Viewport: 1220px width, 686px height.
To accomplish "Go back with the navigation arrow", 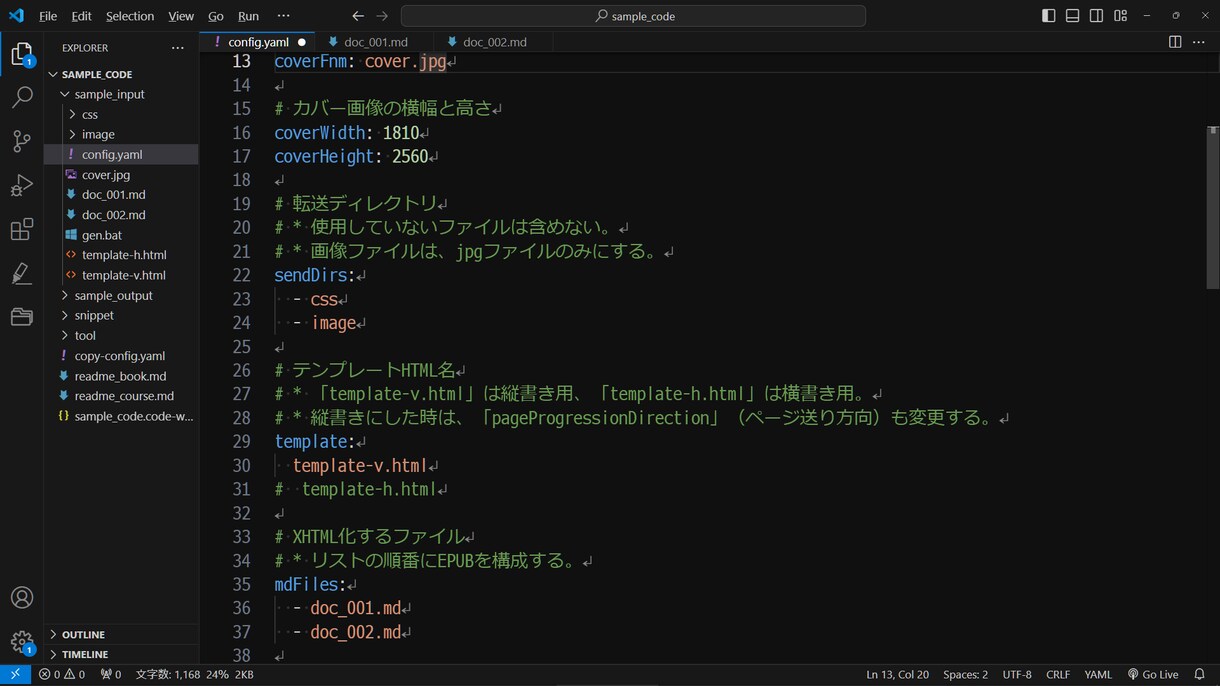I will [358, 16].
